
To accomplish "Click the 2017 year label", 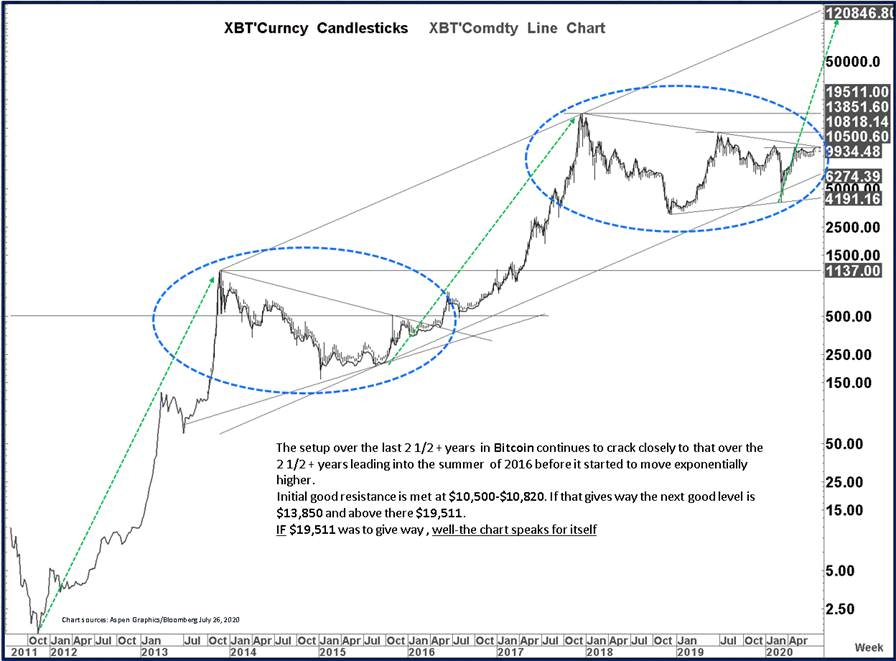I will (510, 652).
